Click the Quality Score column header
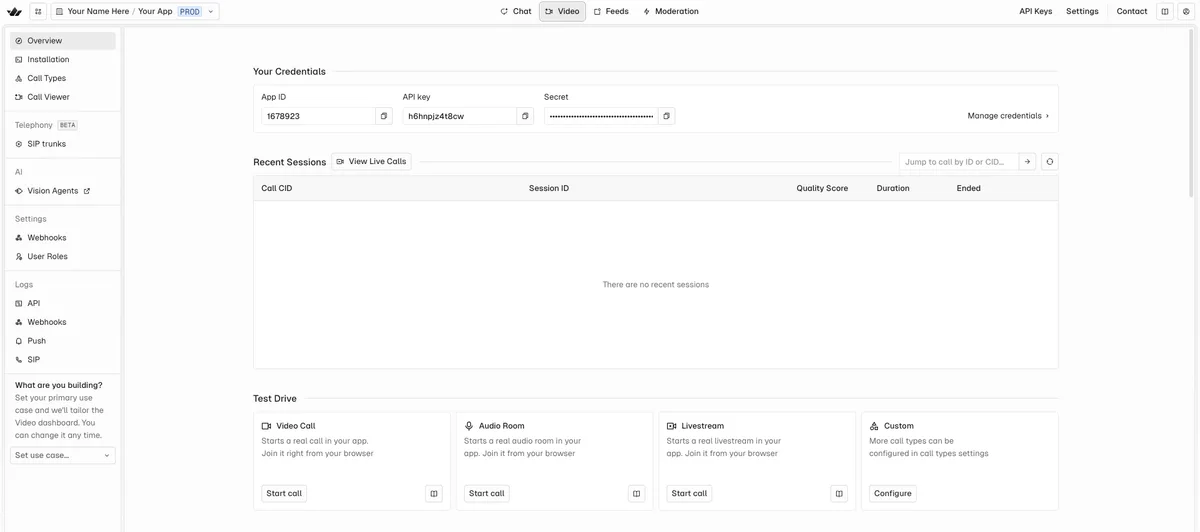 click(x=822, y=188)
